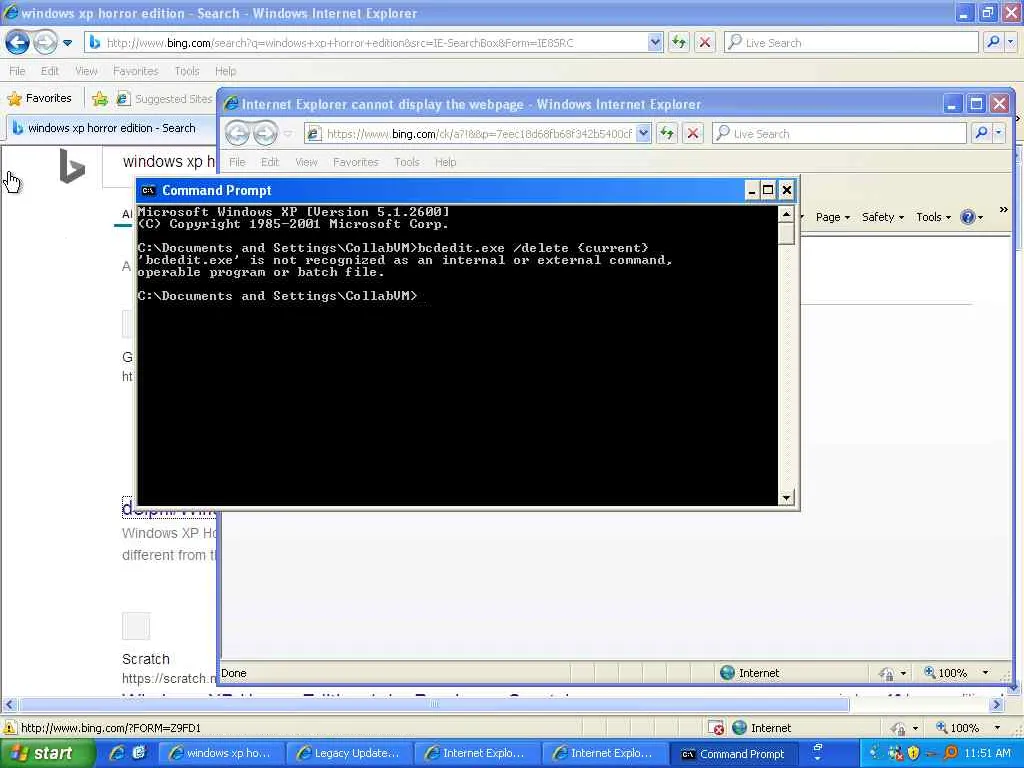Open search provider dropdown in back IE window
This screenshot has width=1024, height=768.
pos(1010,42)
